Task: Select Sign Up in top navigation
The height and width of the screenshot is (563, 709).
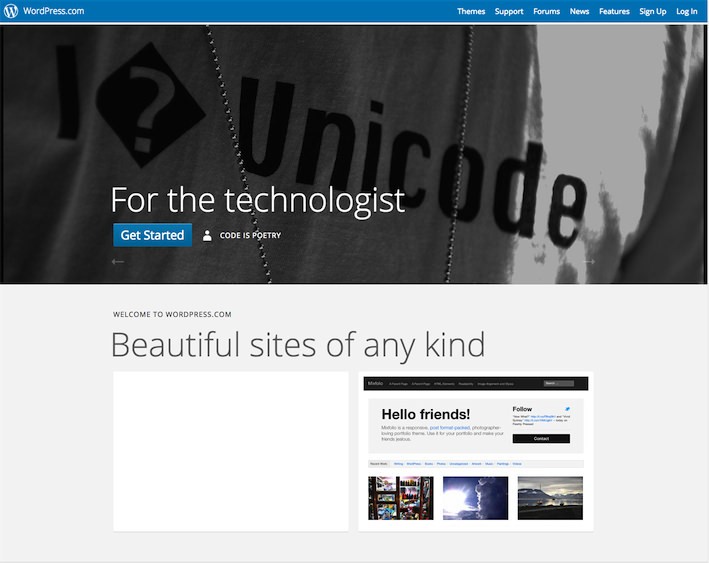Action: click(652, 11)
